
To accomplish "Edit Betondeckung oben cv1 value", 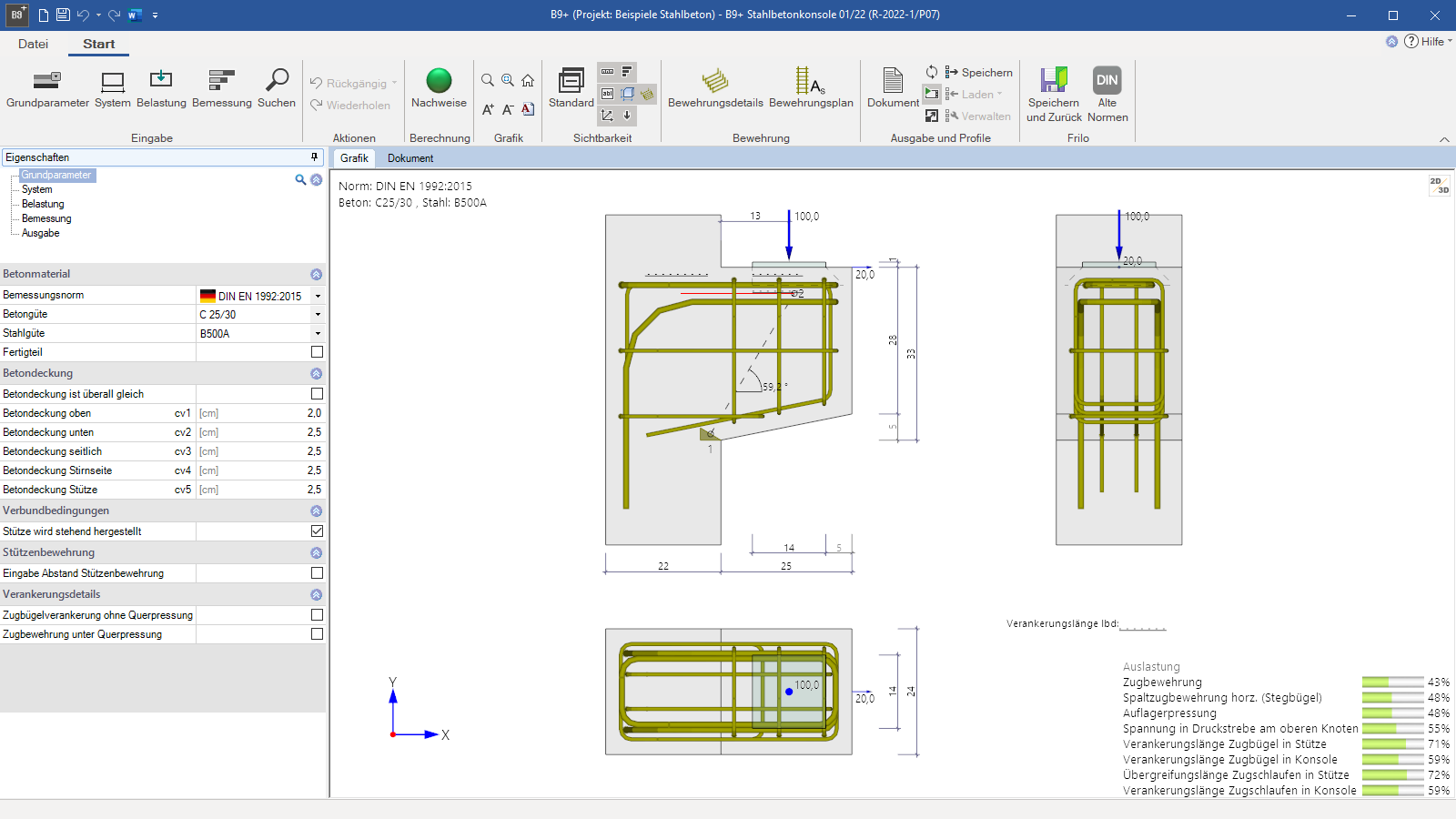I will 260,413.
